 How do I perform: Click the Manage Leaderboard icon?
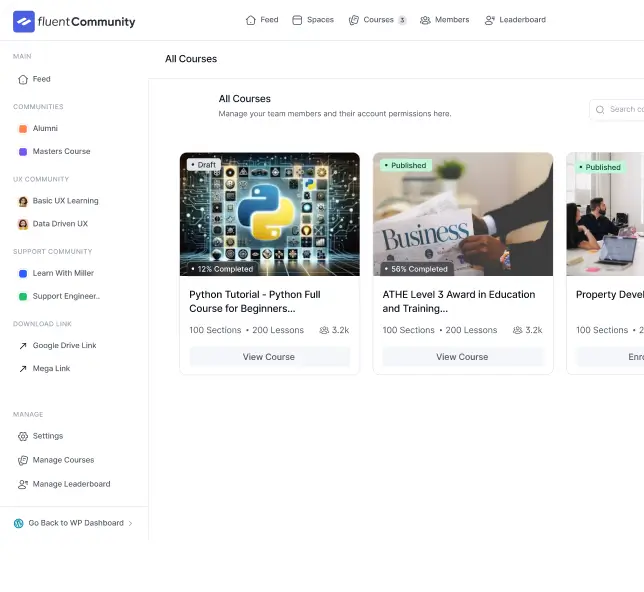23,484
